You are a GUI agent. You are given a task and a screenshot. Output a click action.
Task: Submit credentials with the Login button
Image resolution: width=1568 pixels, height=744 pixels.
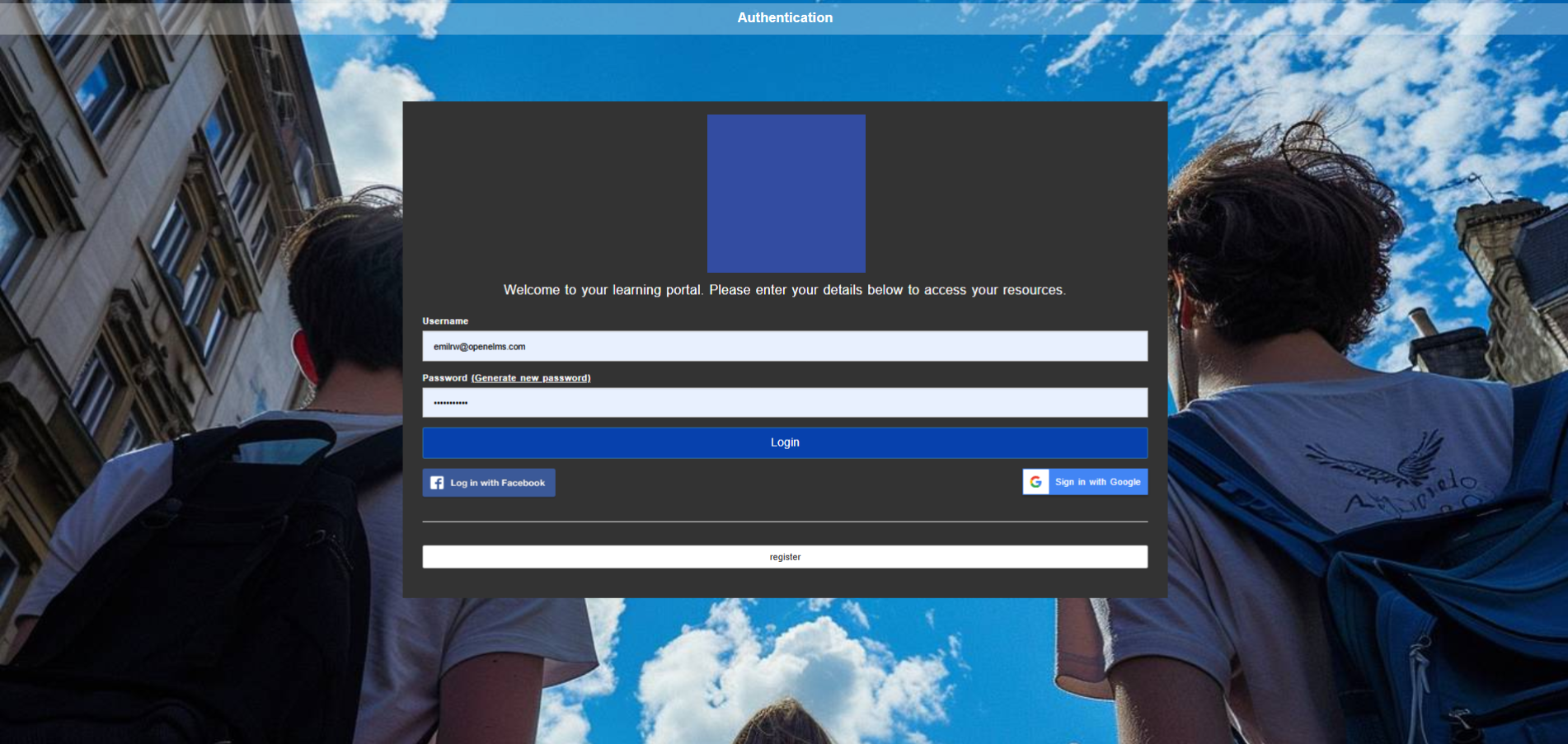pos(785,442)
